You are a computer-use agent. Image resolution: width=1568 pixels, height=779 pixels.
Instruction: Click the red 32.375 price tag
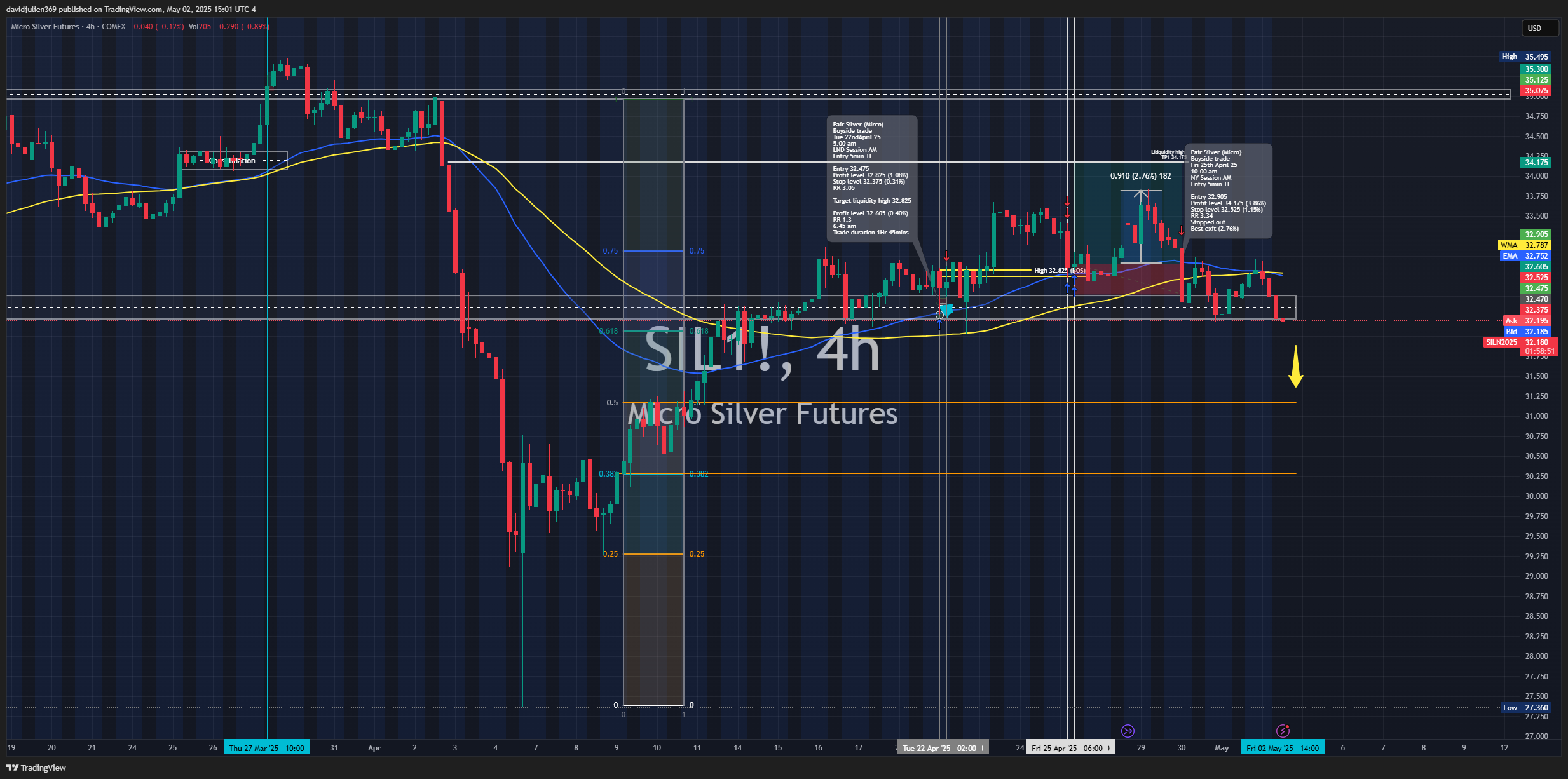tap(1536, 309)
